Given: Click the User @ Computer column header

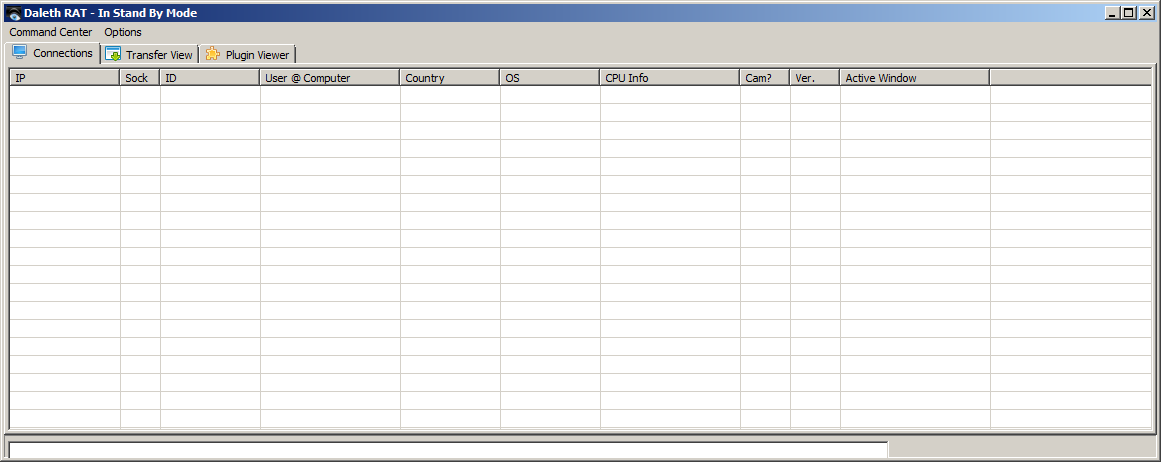Looking at the screenshot, I should (x=330, y=77).
